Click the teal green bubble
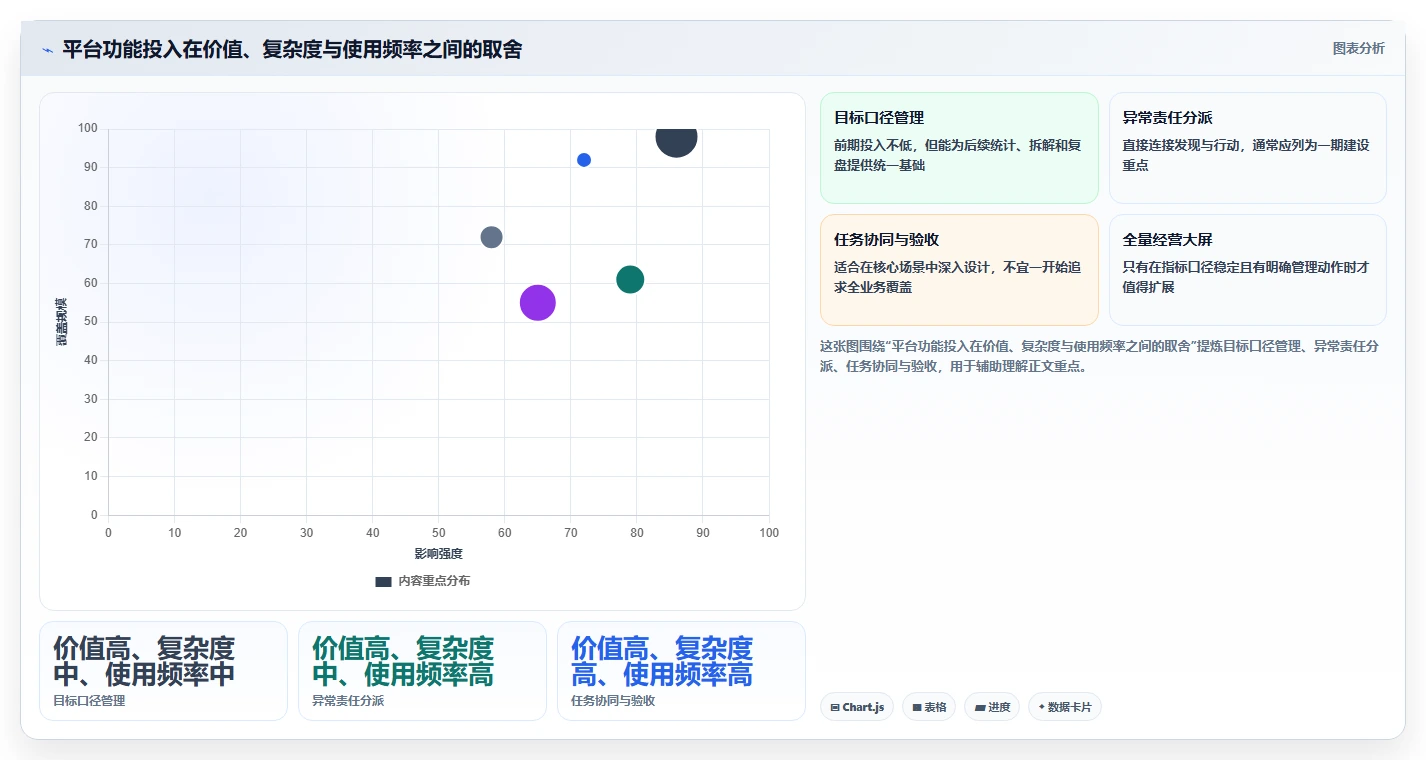This screenshot has height=760, width=1426. click(x=630, y=279)
